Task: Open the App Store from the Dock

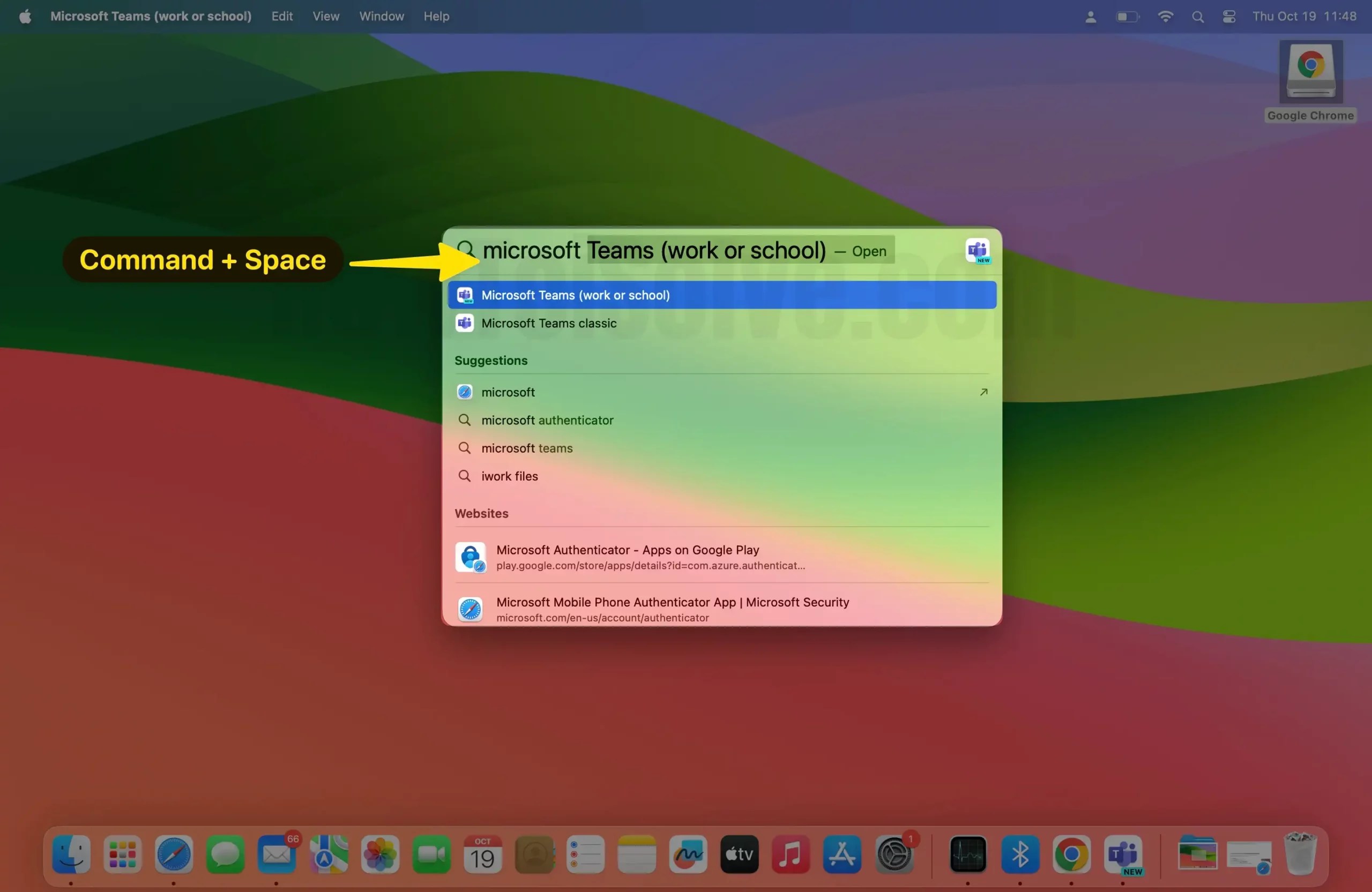Action: pyautogui.click(x=841, y=855)
